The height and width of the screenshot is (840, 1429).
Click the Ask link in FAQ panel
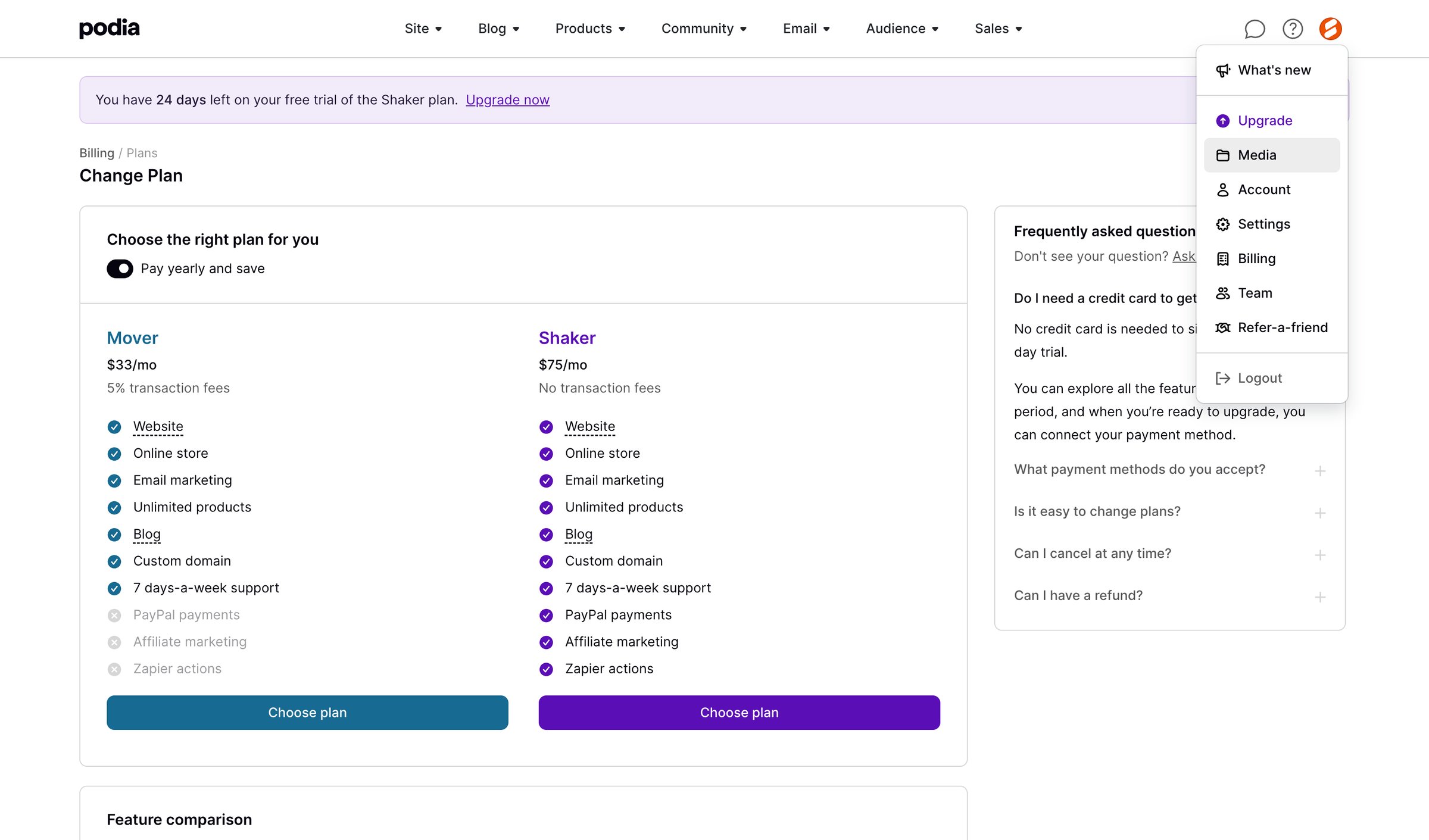click(1184, 256)
